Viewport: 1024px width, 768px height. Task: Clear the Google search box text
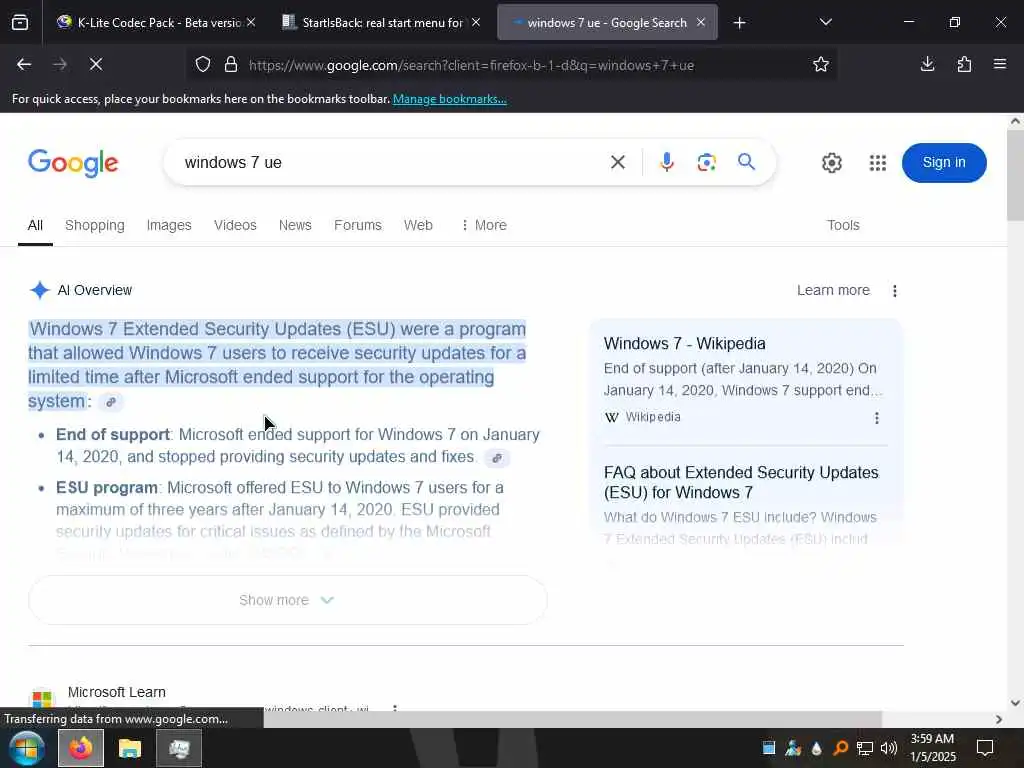pos(618,162)
